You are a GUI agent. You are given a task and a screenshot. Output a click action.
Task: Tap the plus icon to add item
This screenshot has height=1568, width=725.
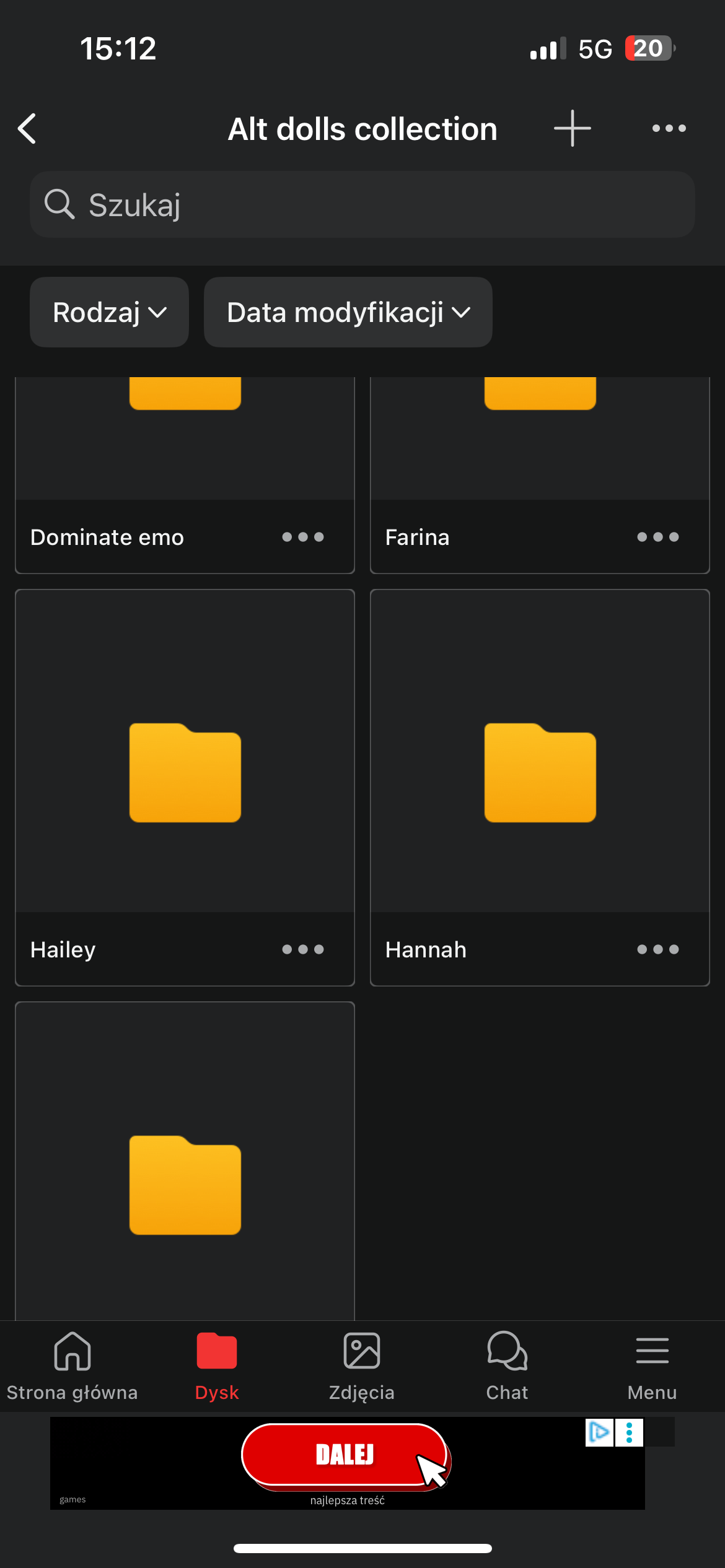click(572, 128)
